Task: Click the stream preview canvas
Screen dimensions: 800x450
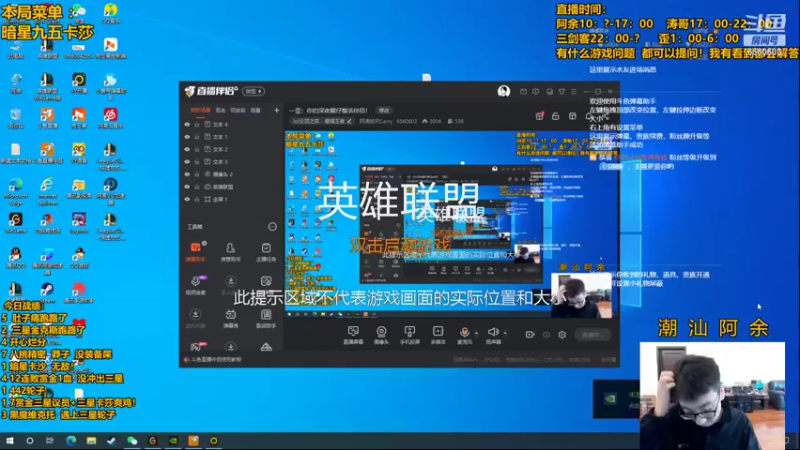Action: 451,224
